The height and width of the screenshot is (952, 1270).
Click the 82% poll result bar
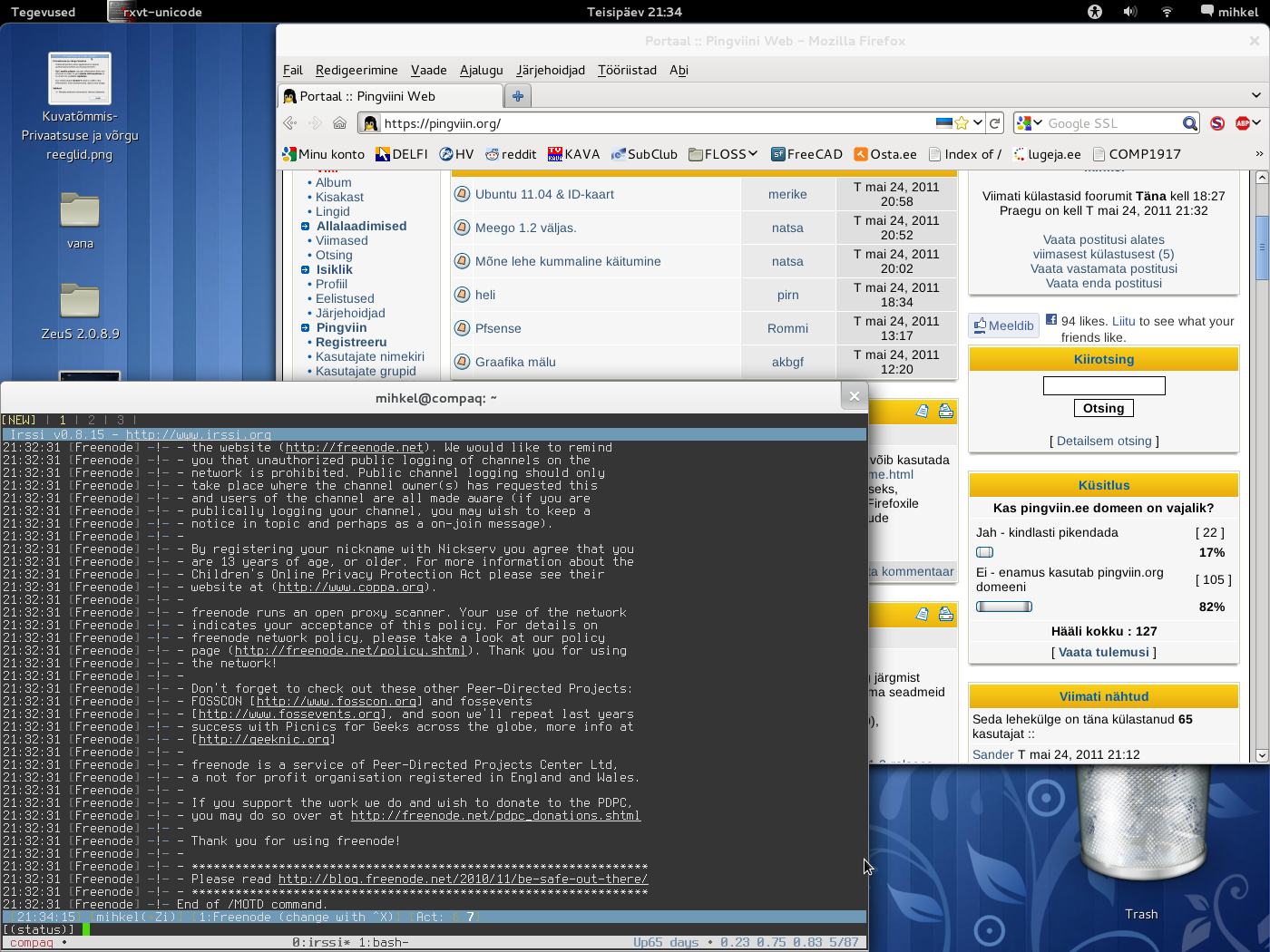point(1004,607)
